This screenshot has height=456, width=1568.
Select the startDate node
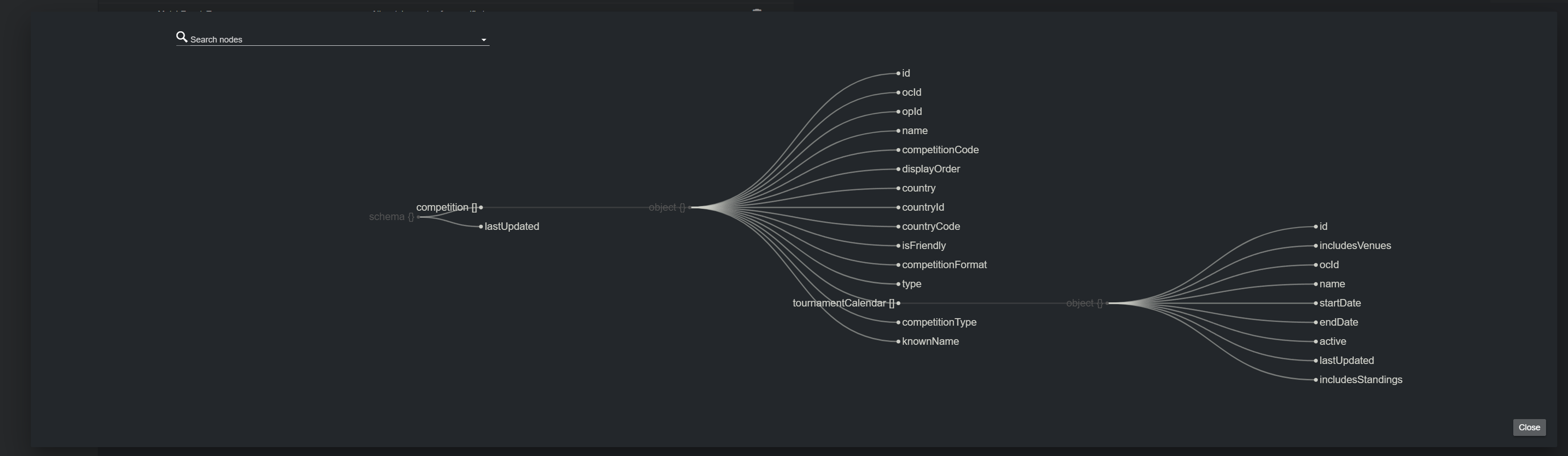(x=1340, y=303)
